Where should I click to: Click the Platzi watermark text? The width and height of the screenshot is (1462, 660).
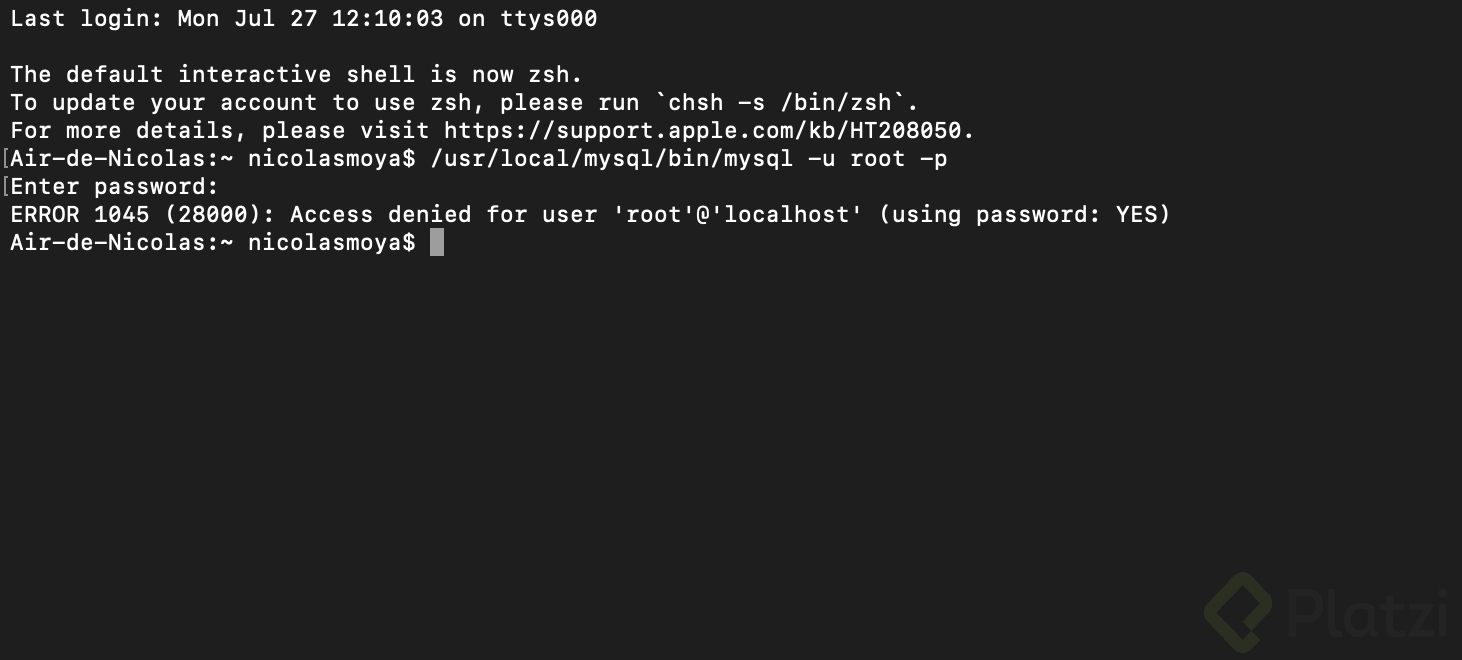click(1367, 612)
